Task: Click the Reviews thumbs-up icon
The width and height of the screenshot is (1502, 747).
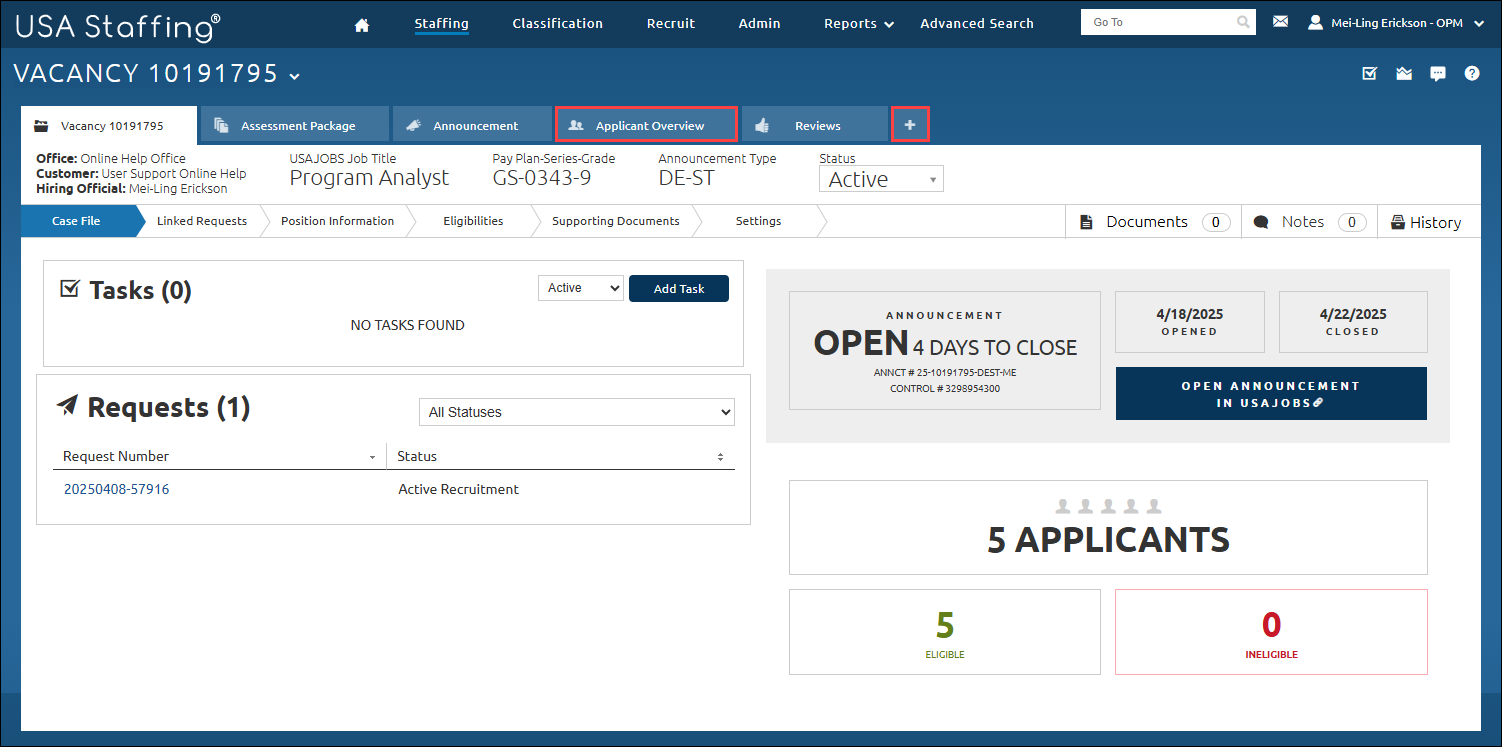Action: [762, 125]
